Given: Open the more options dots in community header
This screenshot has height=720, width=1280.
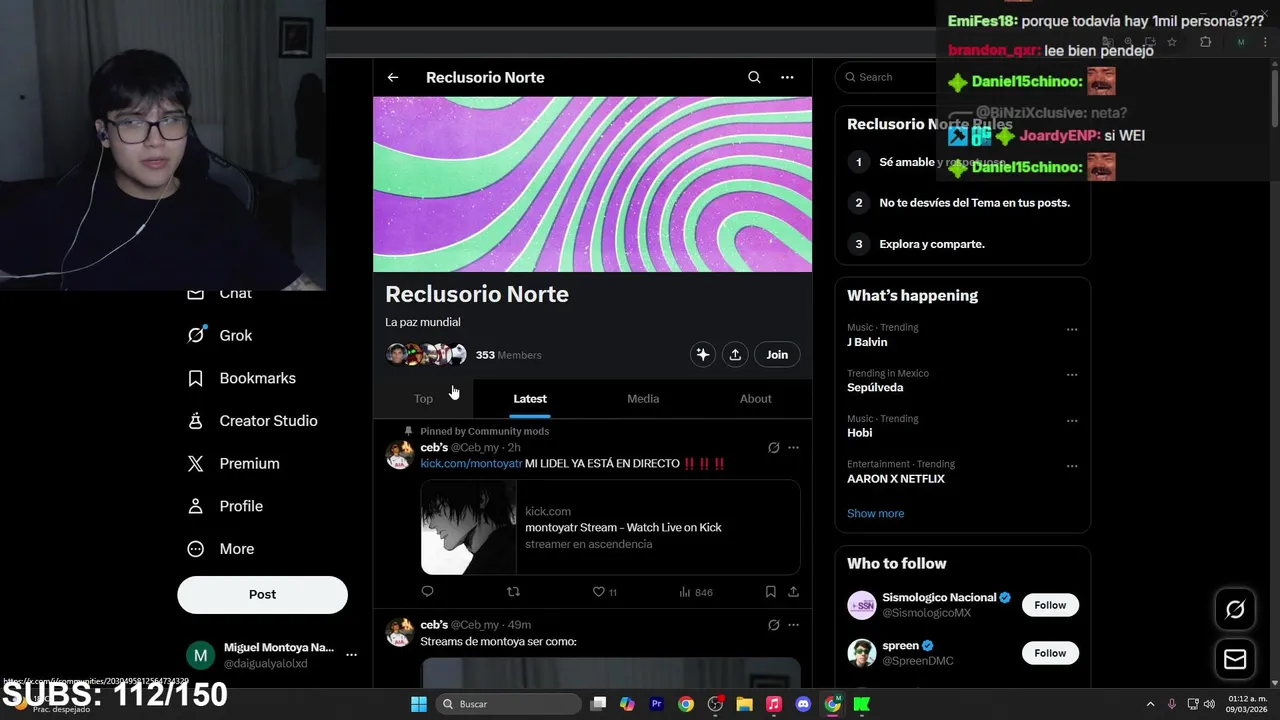Looking at the screenshot, I should tap(787, 77).
